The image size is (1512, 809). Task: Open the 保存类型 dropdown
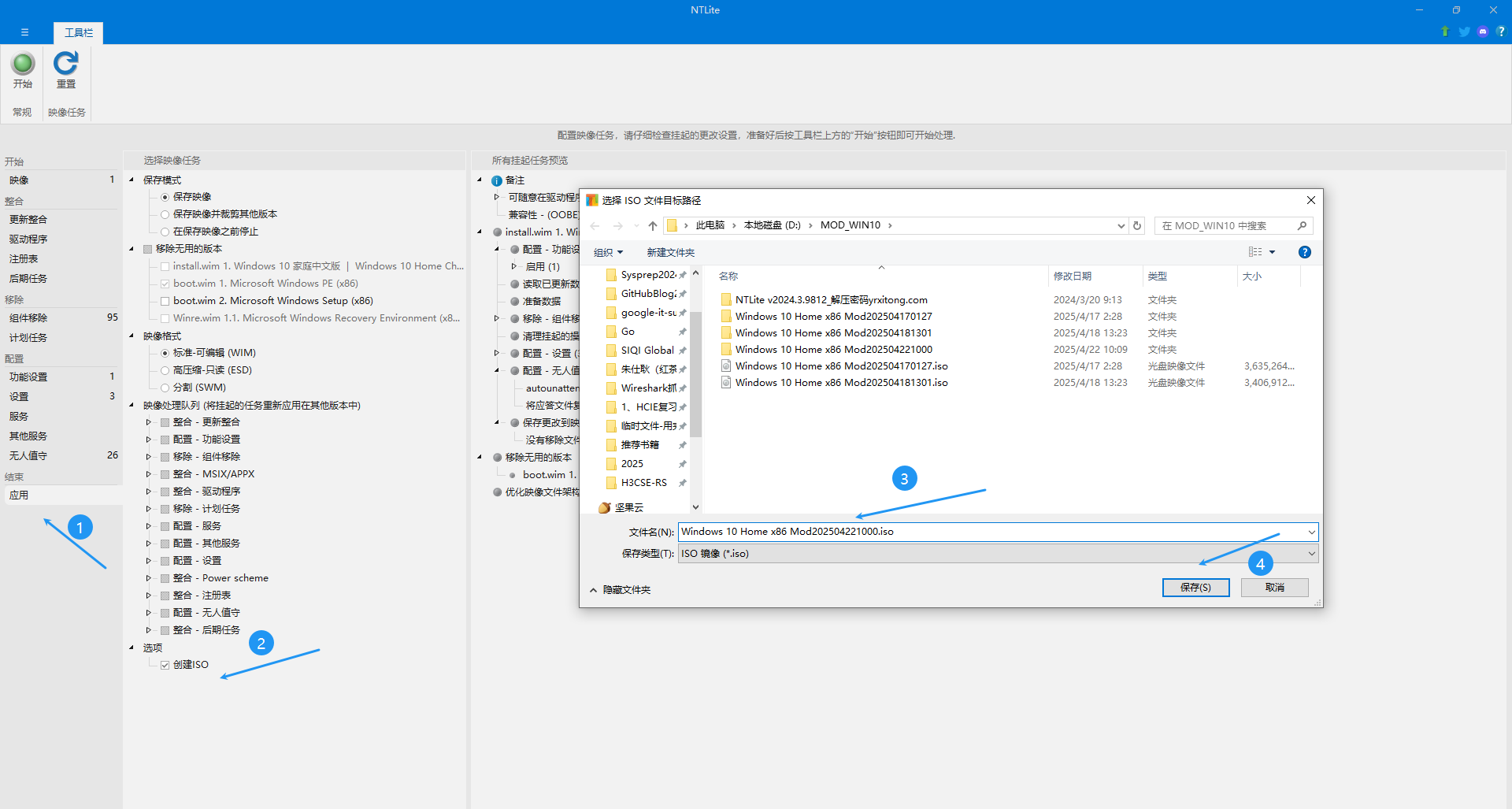click(1311, 554)
